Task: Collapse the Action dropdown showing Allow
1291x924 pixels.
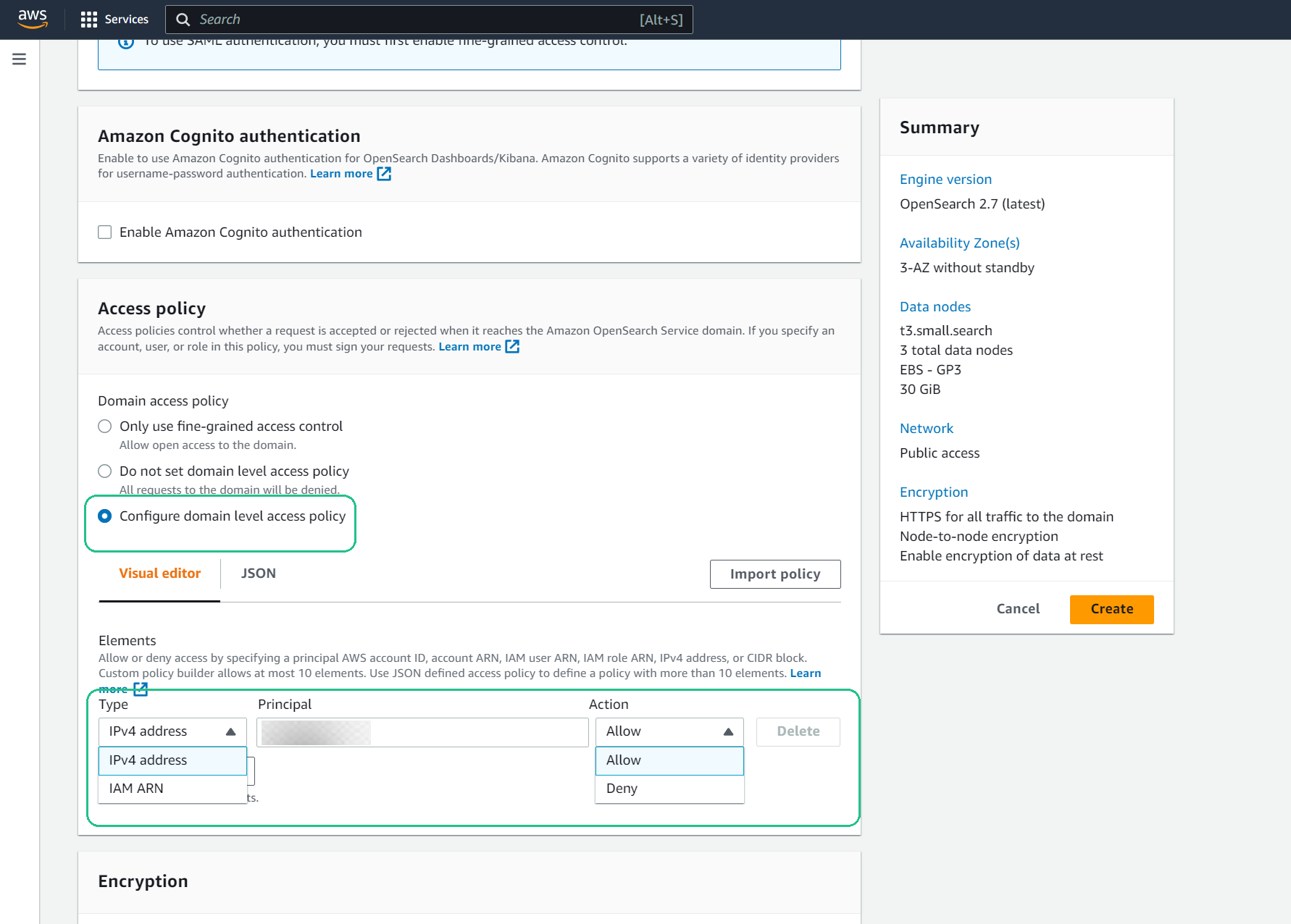Action: (x=669, y=732)
